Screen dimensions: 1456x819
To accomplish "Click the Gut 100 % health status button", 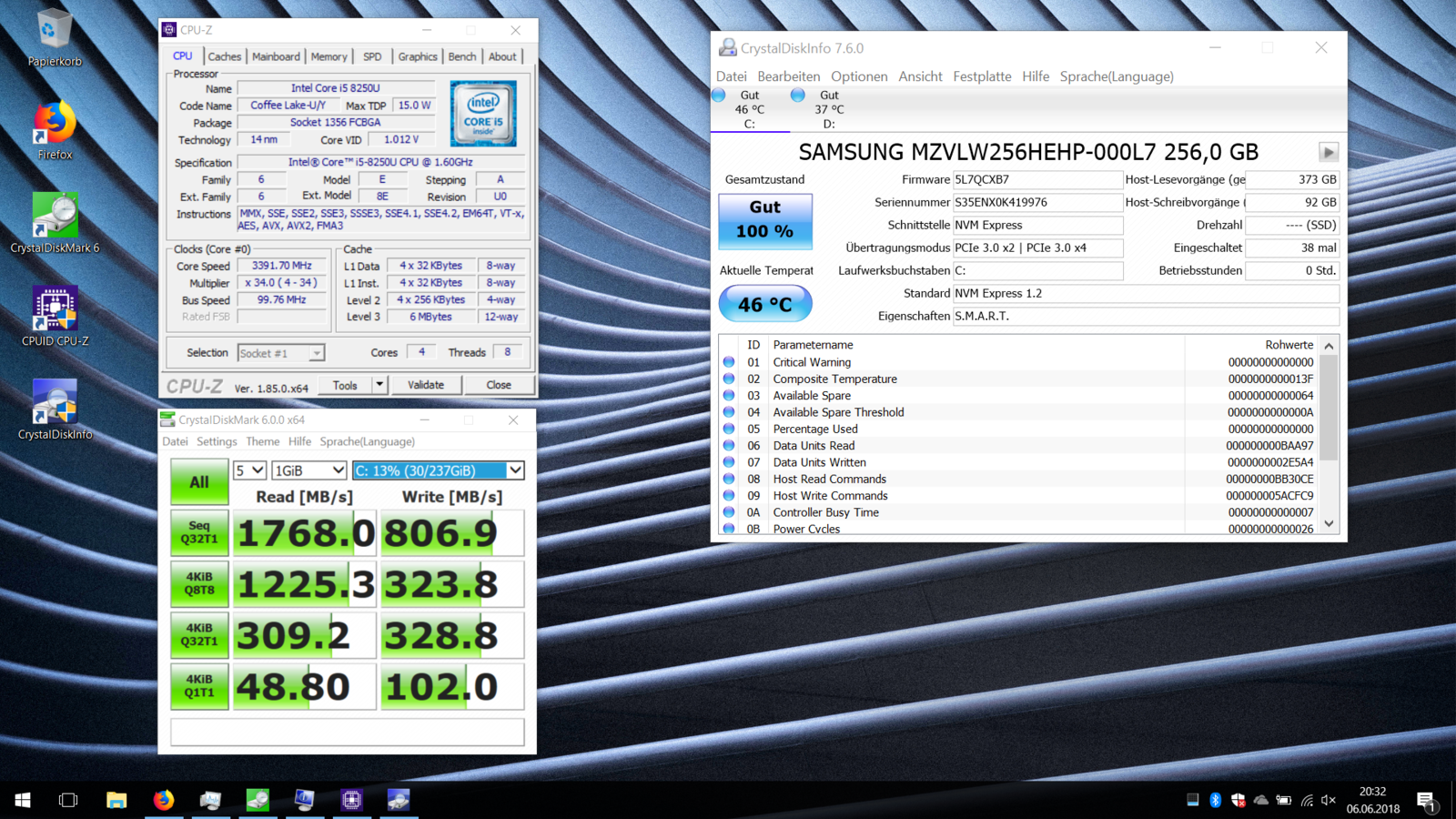I will [765, 220].
